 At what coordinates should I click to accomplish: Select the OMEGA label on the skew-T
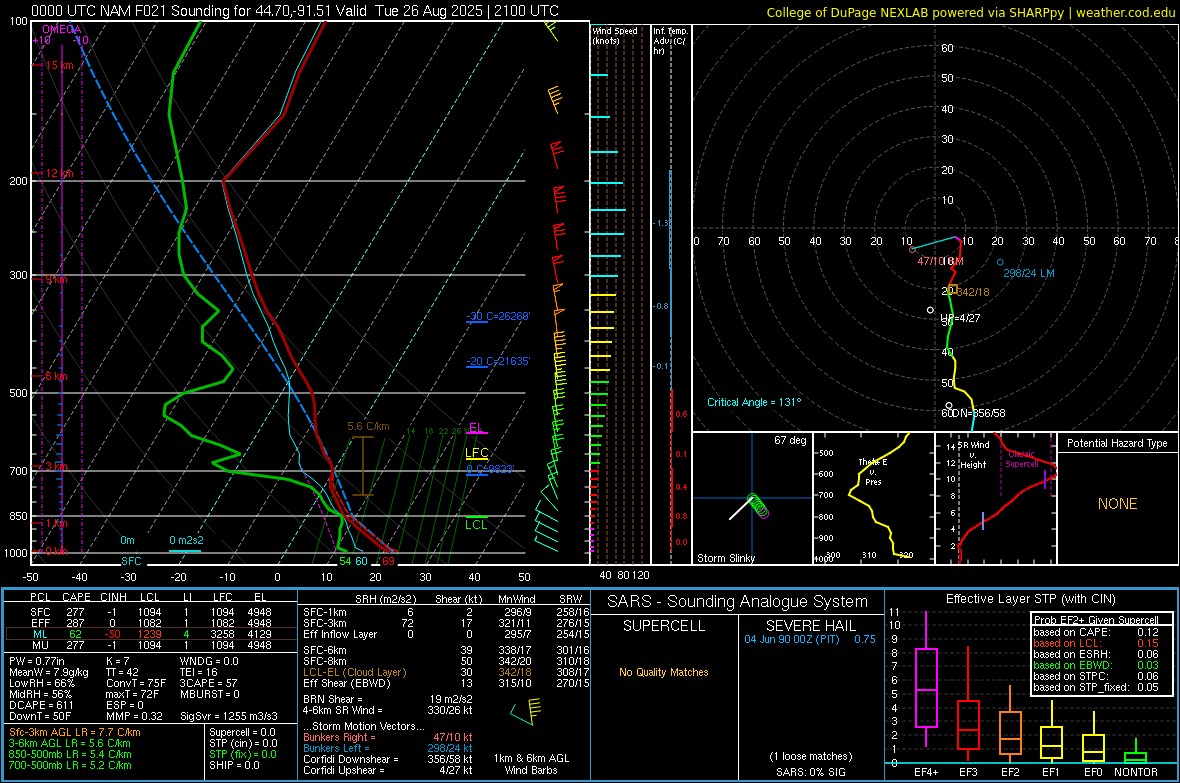[x=62, y=29]
